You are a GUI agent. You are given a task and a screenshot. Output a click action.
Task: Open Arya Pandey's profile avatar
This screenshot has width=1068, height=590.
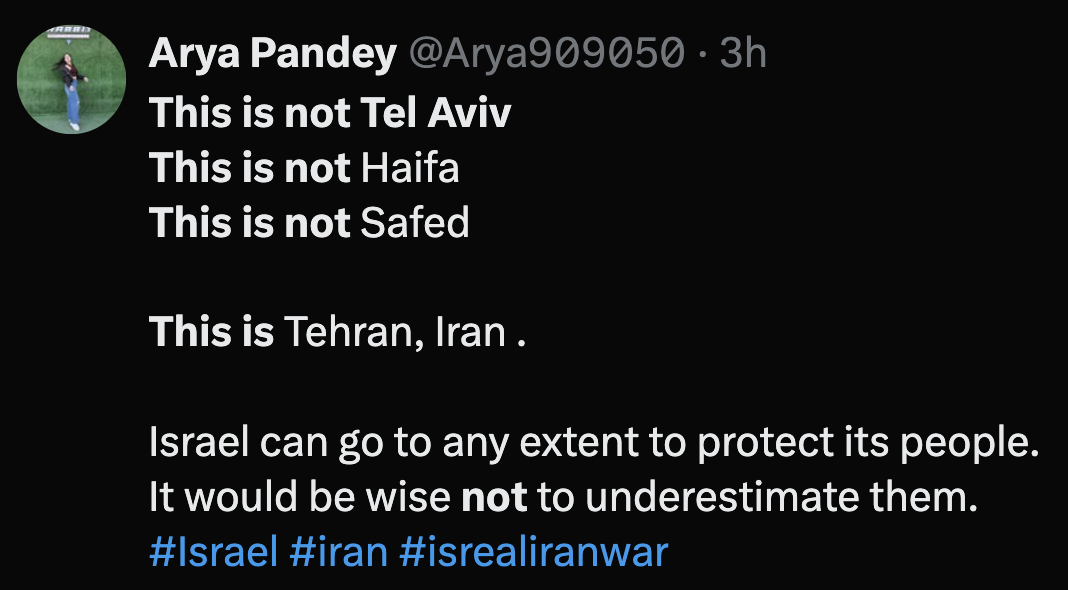[x=73, y=80]
